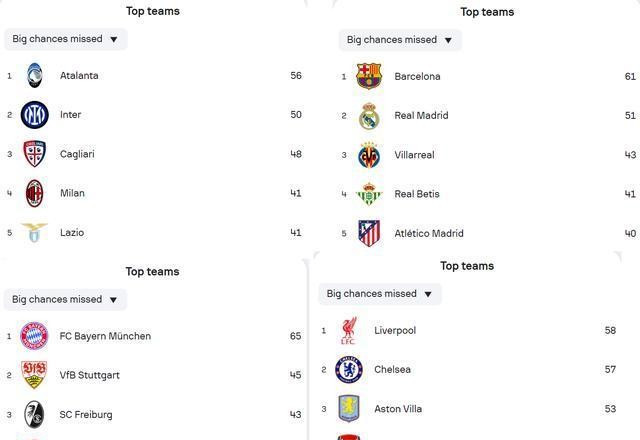Select the Lazio row
The image size is (640, 440).
tap(154, 233)
